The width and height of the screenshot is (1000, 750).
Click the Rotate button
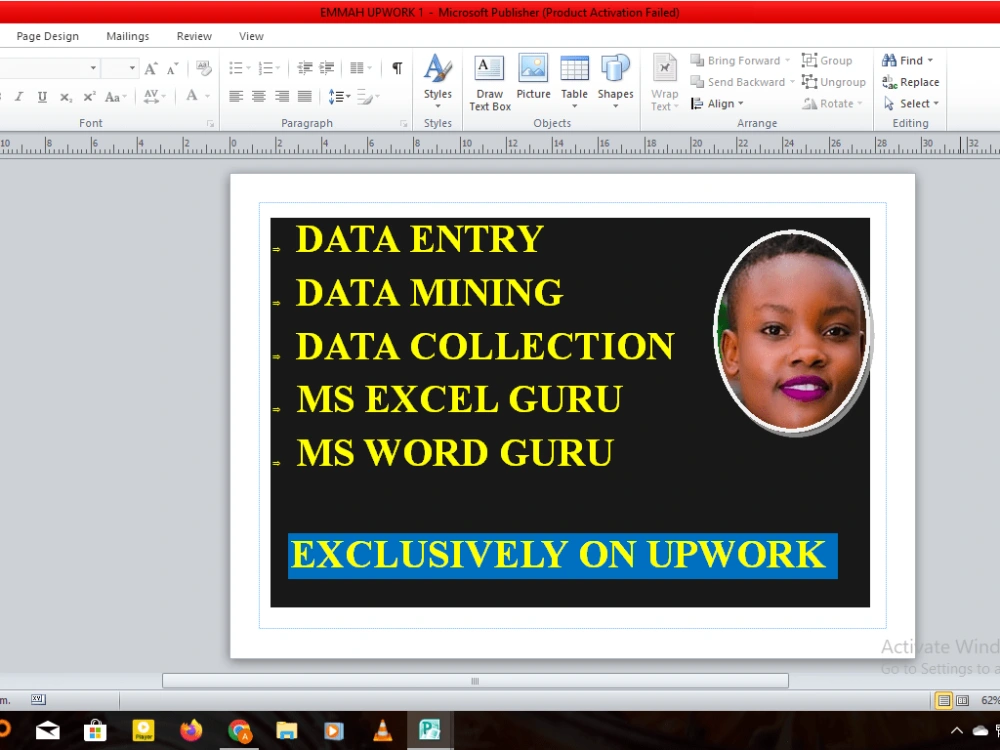pos(832,103)
